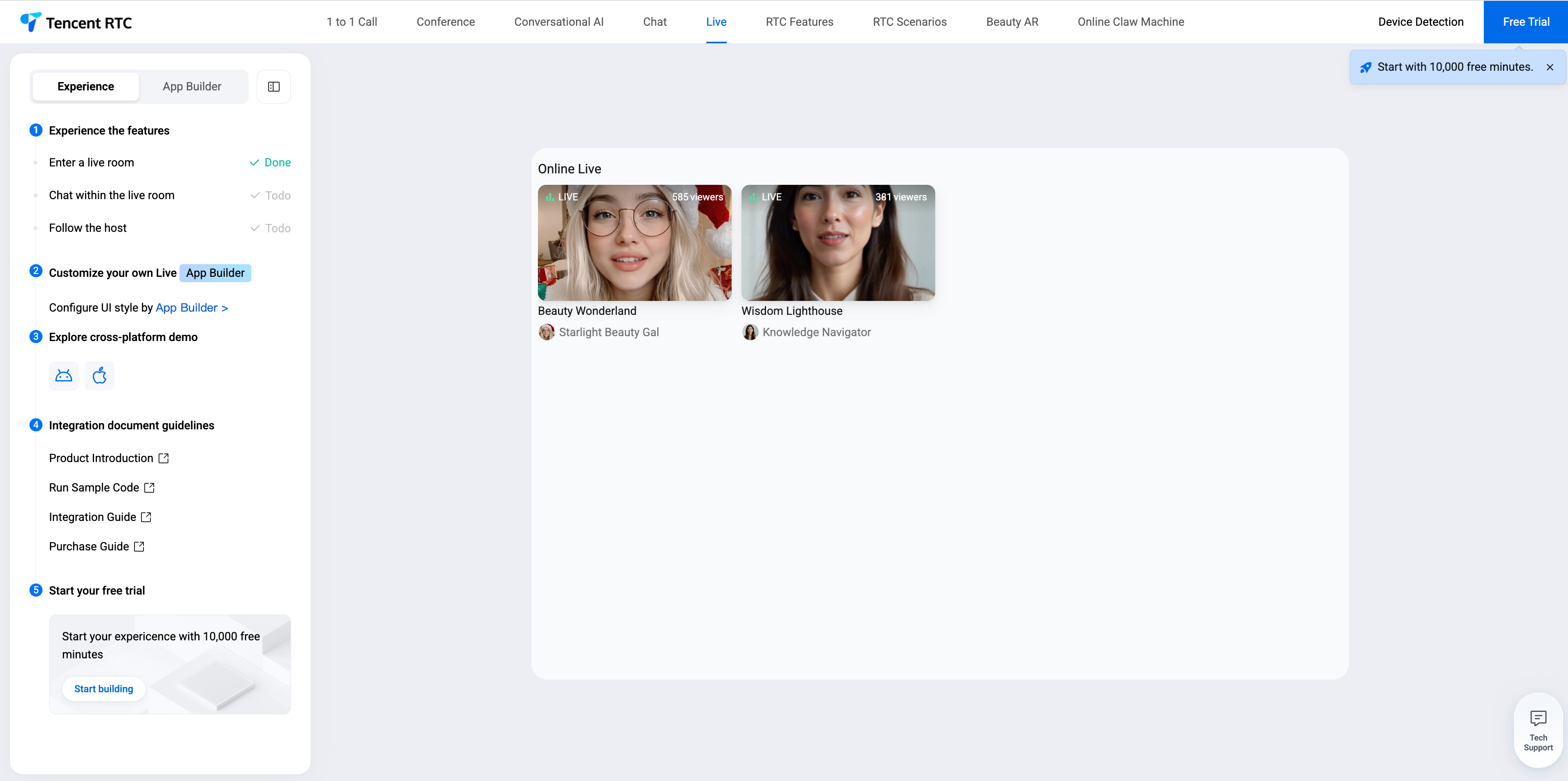Click Knowledge Navigator host avatar
The height and width of the screenshot is (781, 1568).
[x=750, y=332]
